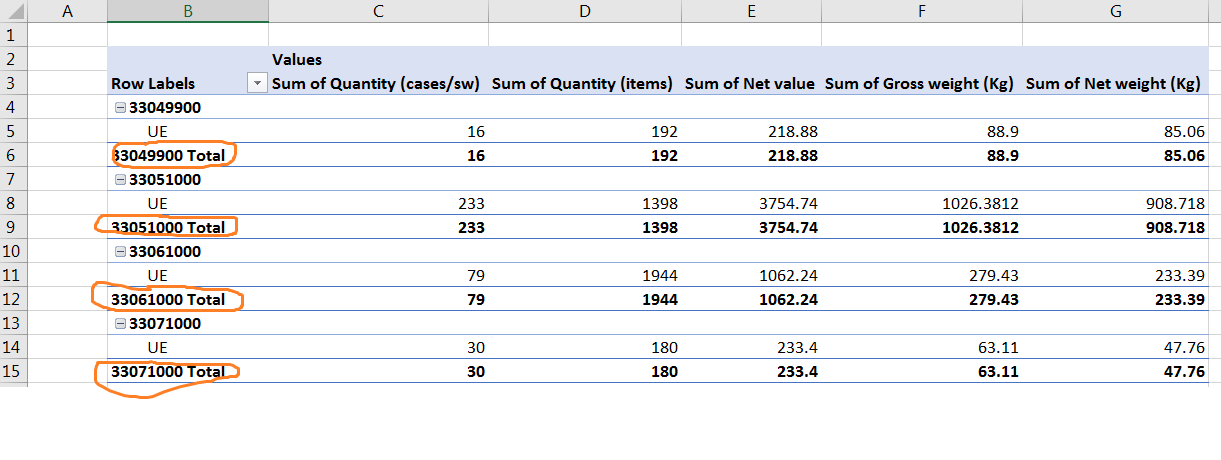Select column E header
The width and height of the screenshot is (1221, 460).
coord(750,12)
